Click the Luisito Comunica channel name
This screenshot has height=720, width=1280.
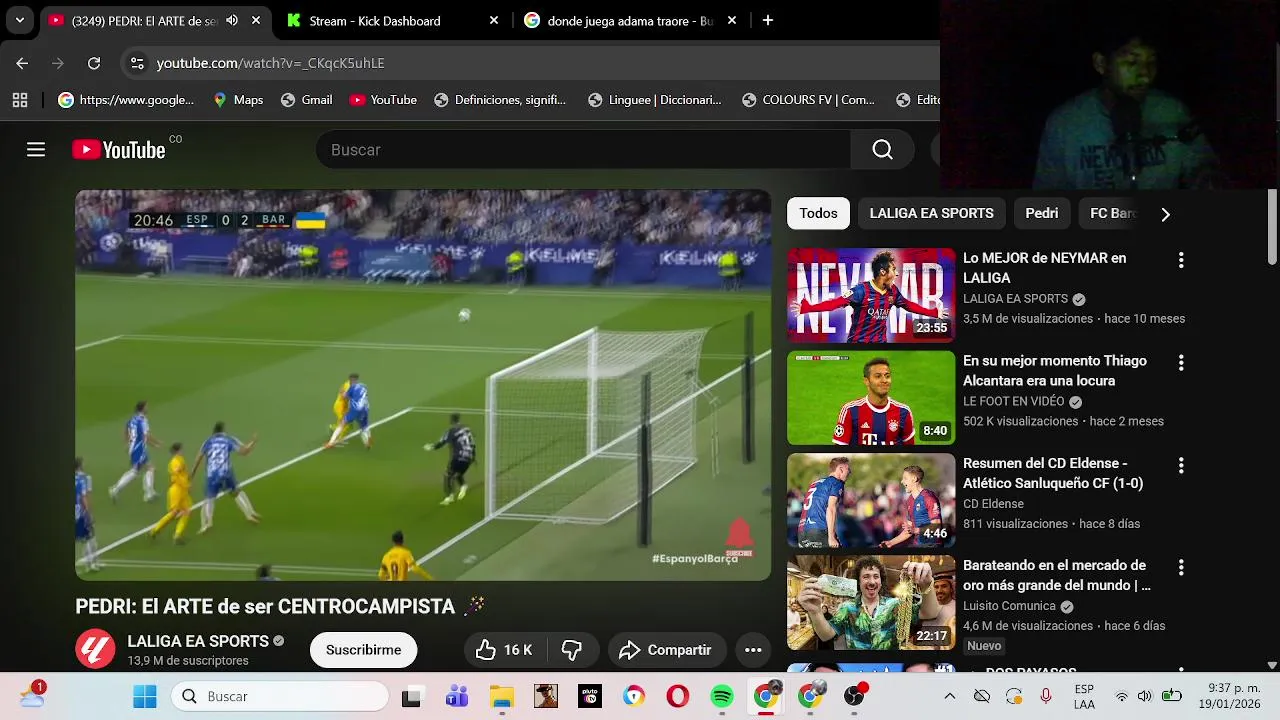point(1009,606)
